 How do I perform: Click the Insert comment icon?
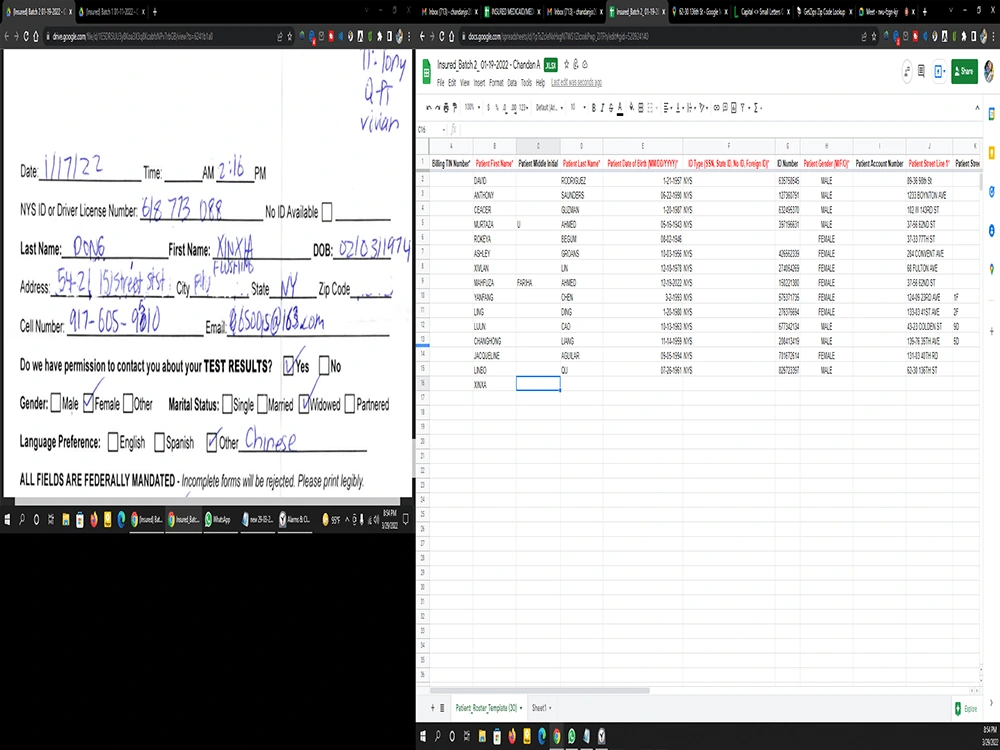pyautogui.click(x=725, y=108)
